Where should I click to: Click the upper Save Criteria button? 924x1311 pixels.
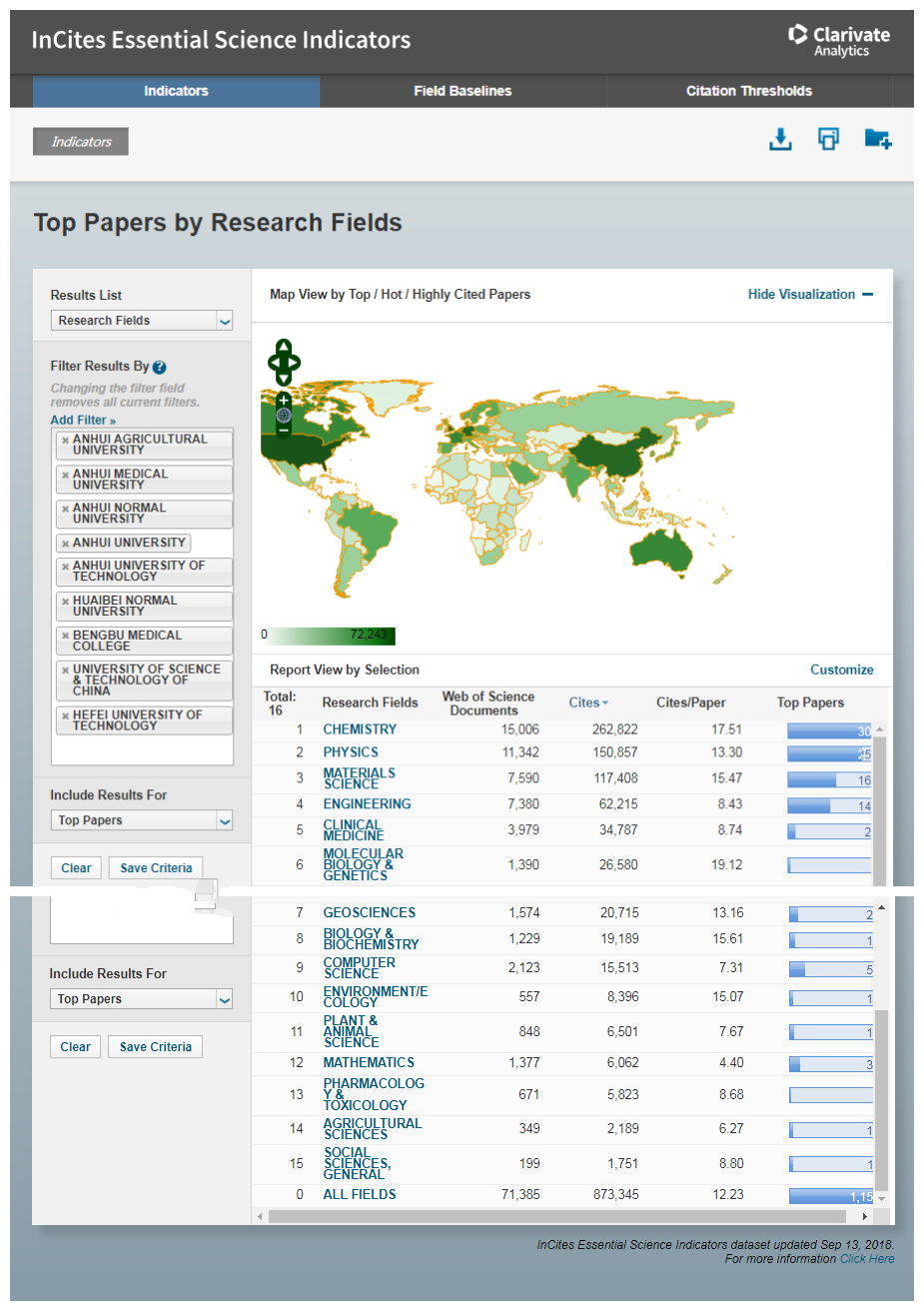click(156, 868)
